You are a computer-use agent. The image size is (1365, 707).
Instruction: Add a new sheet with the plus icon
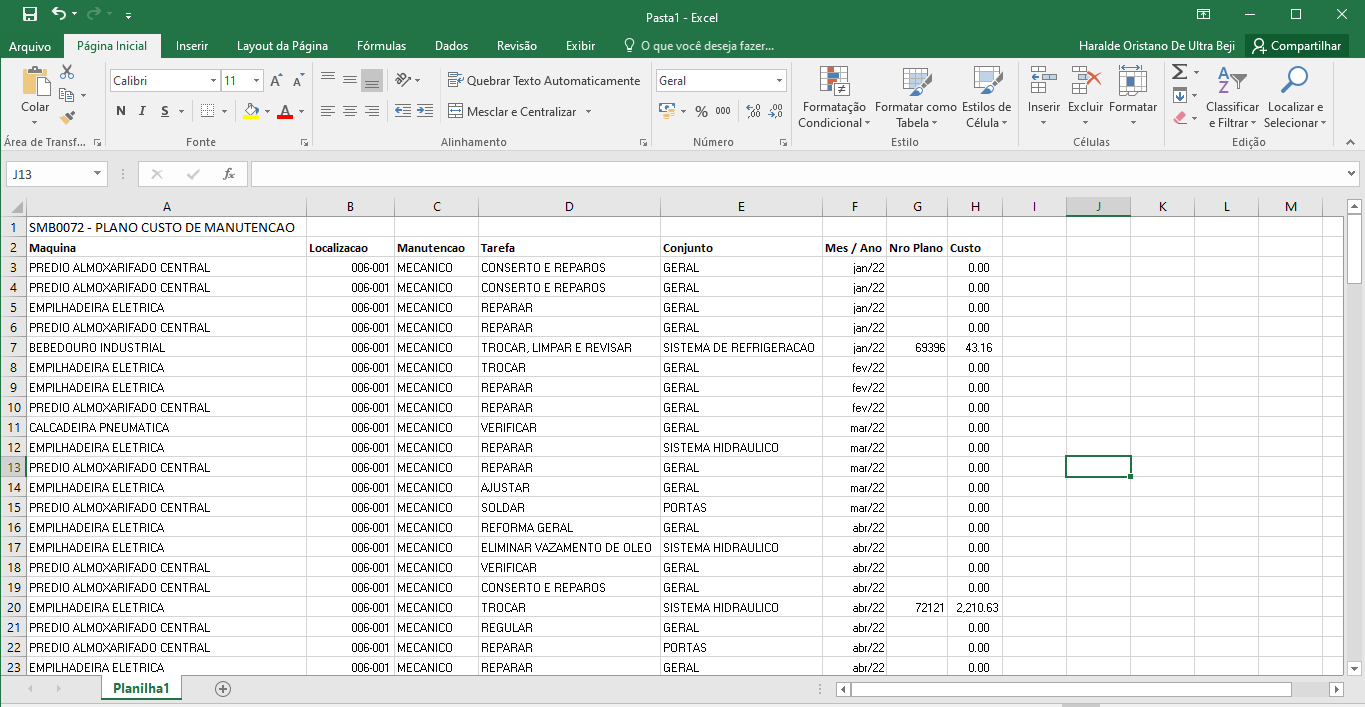click(x=223, y=689)
